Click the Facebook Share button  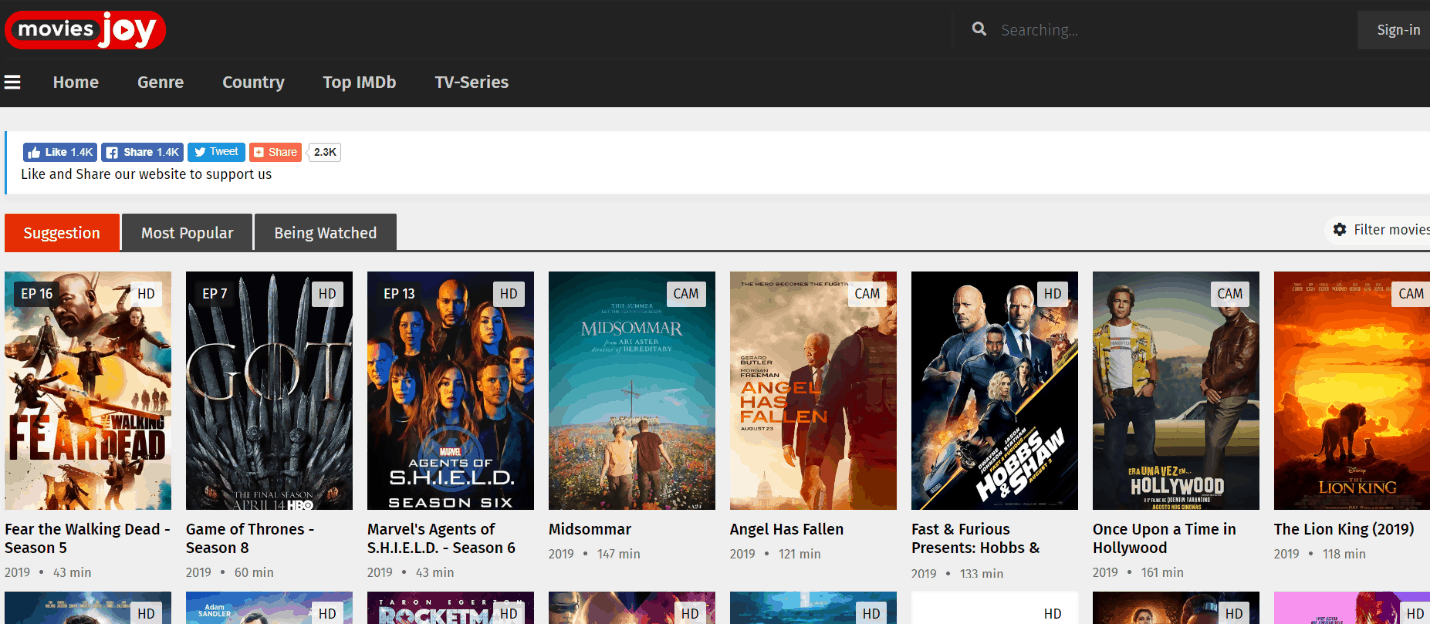pyautogui.click(x=142, y=152)
